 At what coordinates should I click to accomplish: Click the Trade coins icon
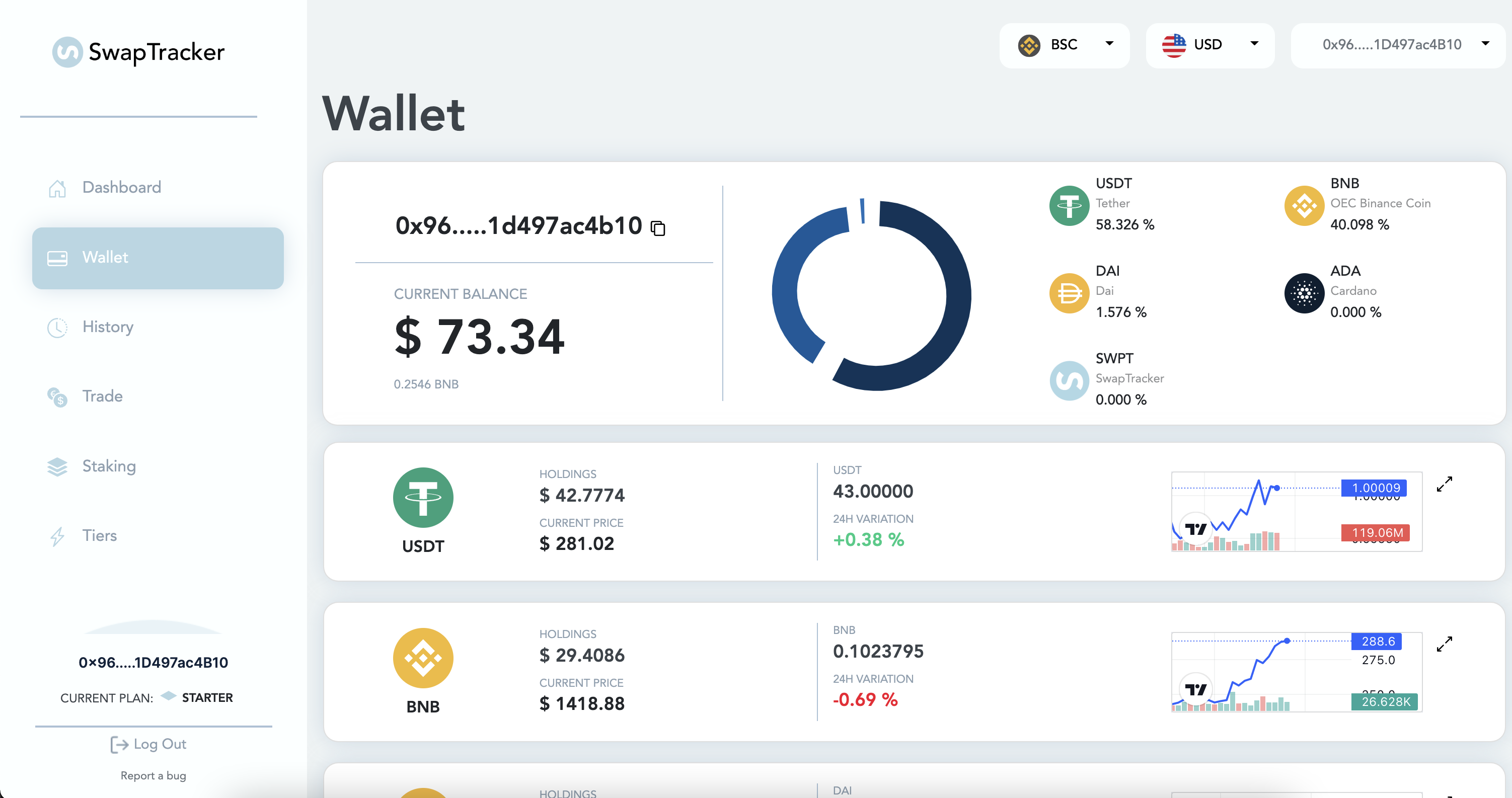(x=57, y=397)
